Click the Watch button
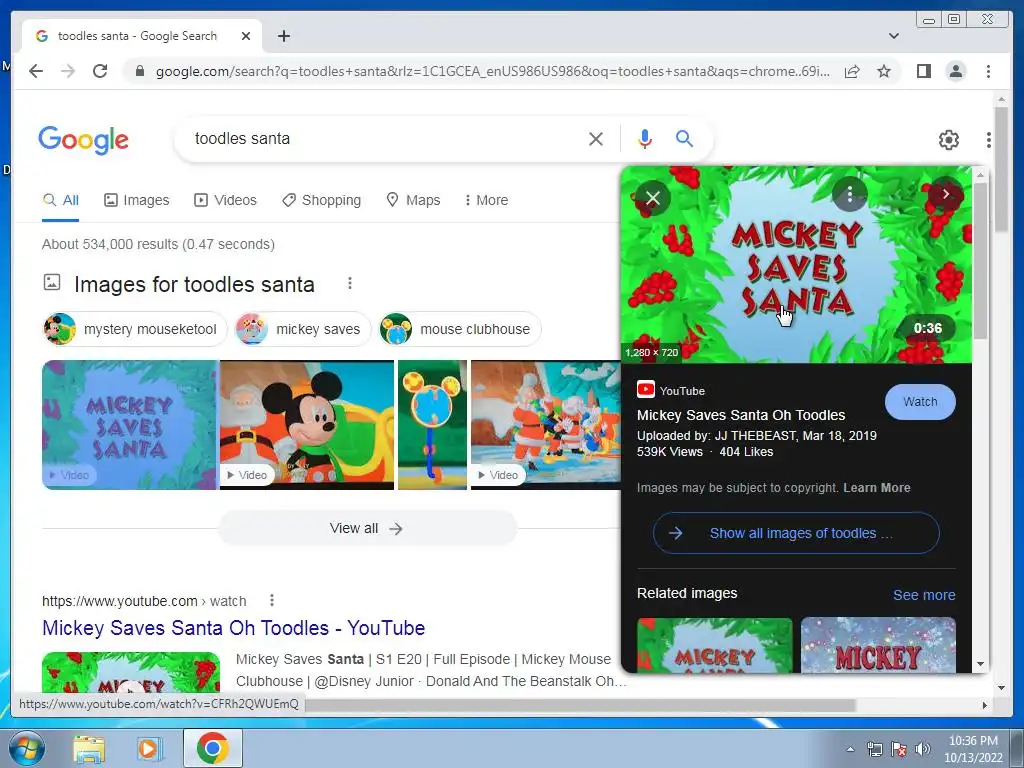The image size is (1024, 768). point(920,402)
